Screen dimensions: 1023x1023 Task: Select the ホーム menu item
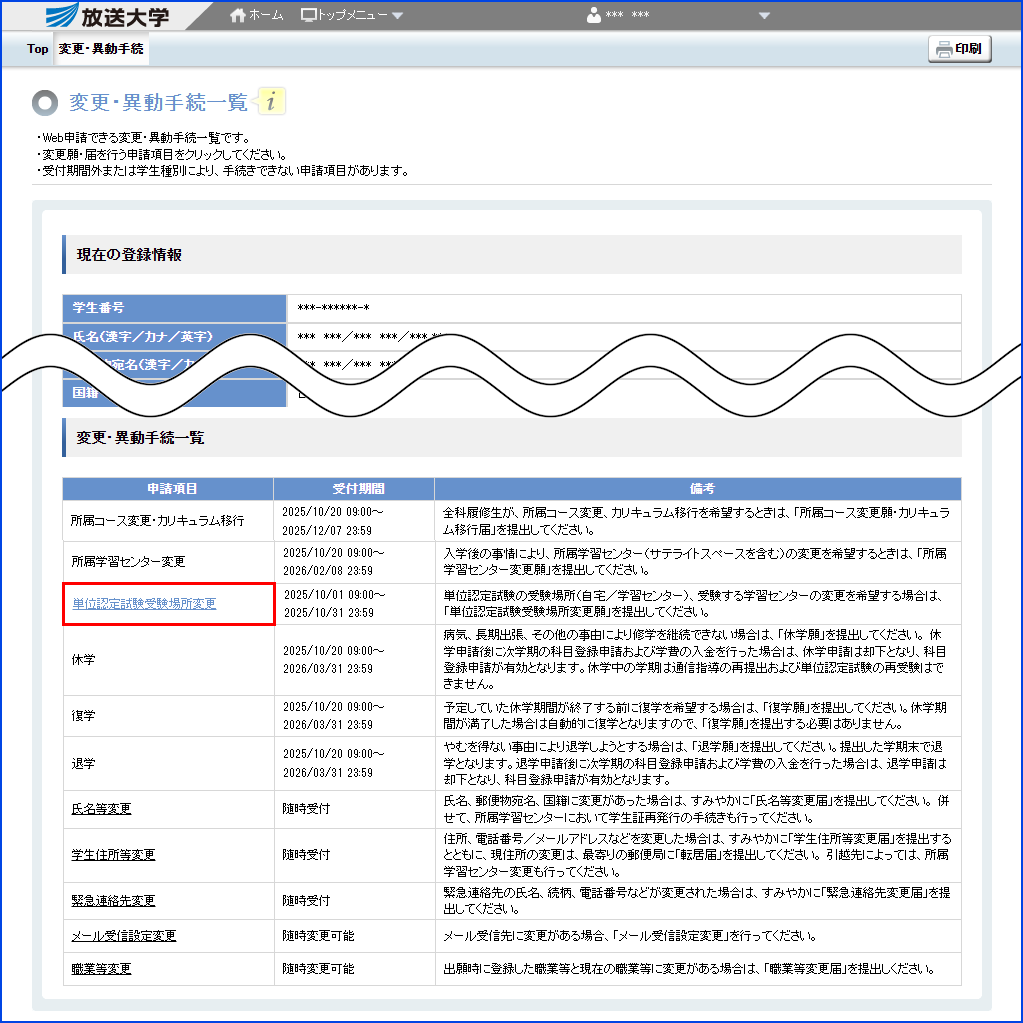(x=262, y=14)
